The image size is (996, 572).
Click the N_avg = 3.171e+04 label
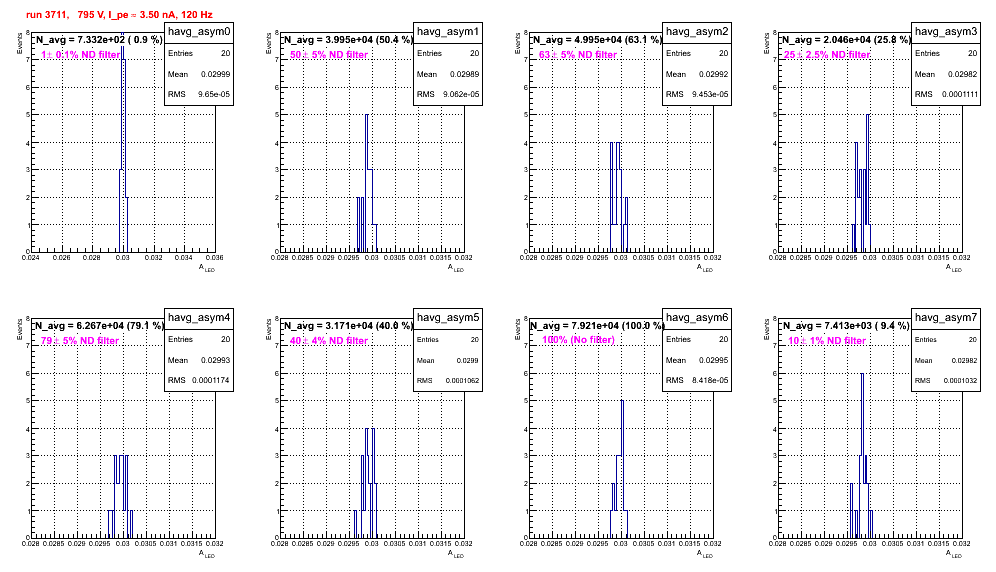(347, 326)
